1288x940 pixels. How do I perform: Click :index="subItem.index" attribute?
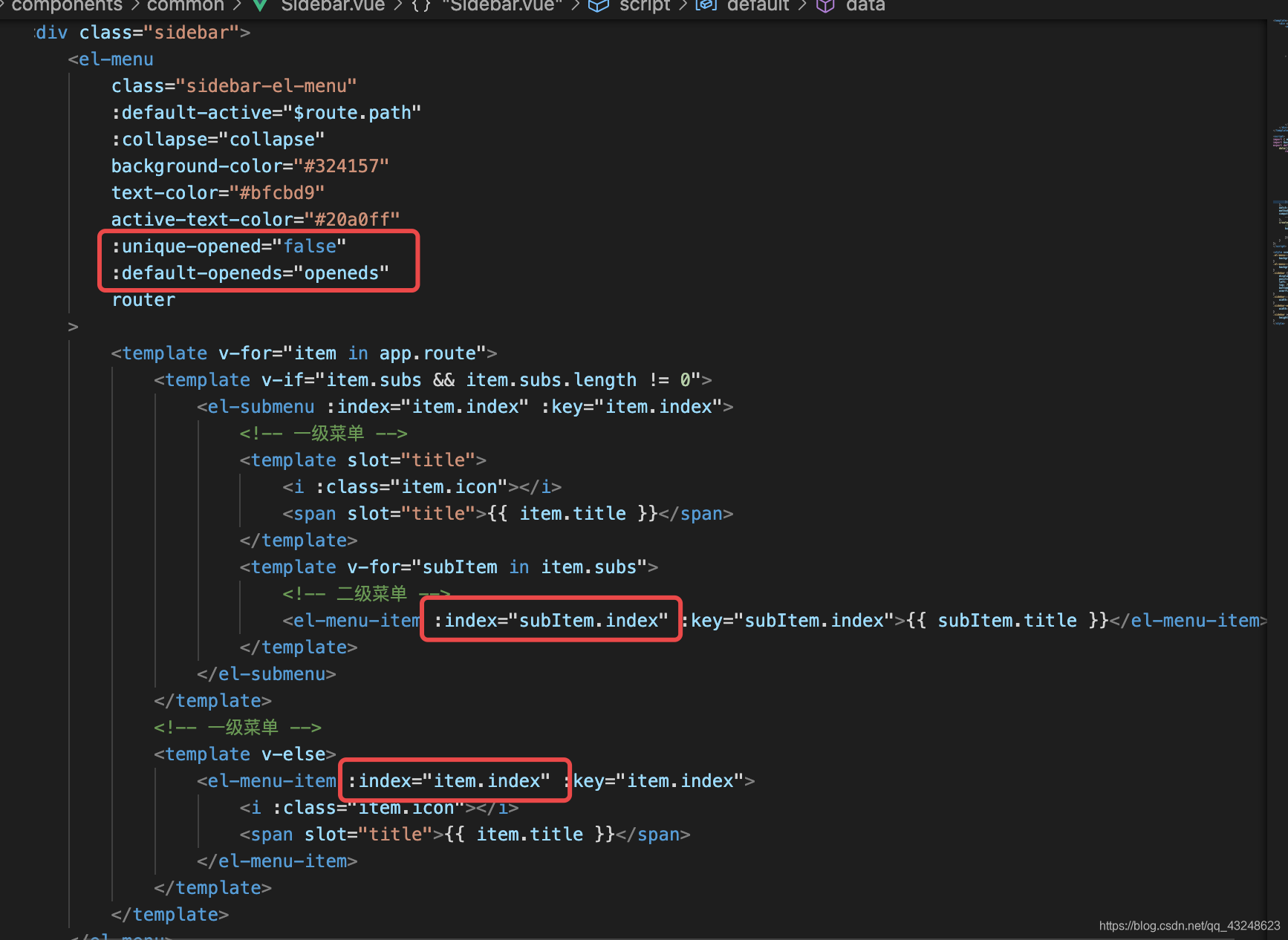(551, 621)
